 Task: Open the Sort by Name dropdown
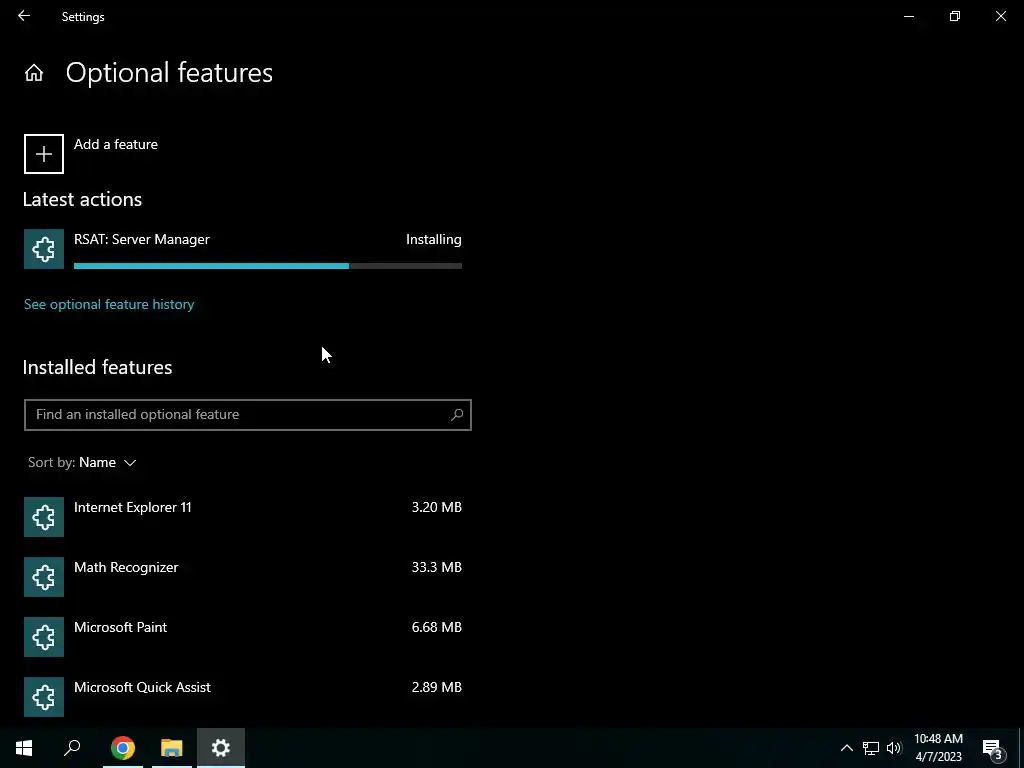point(82,462)
